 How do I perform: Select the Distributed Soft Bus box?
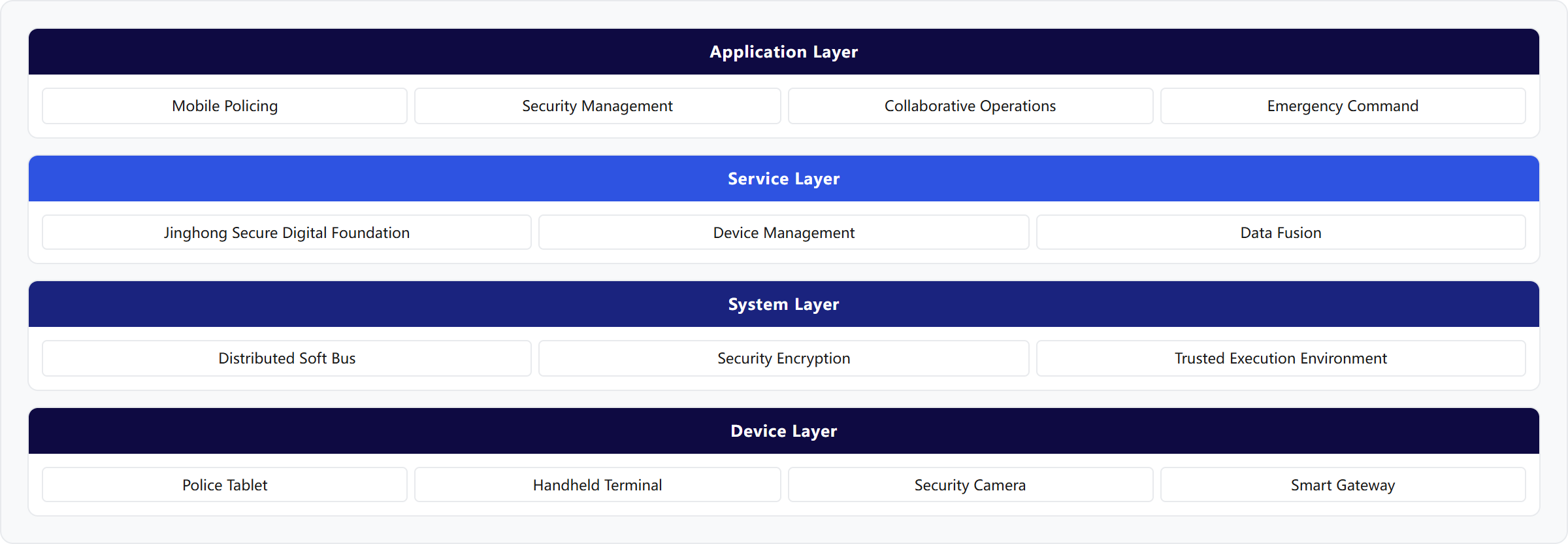click(x=287, y=358)
